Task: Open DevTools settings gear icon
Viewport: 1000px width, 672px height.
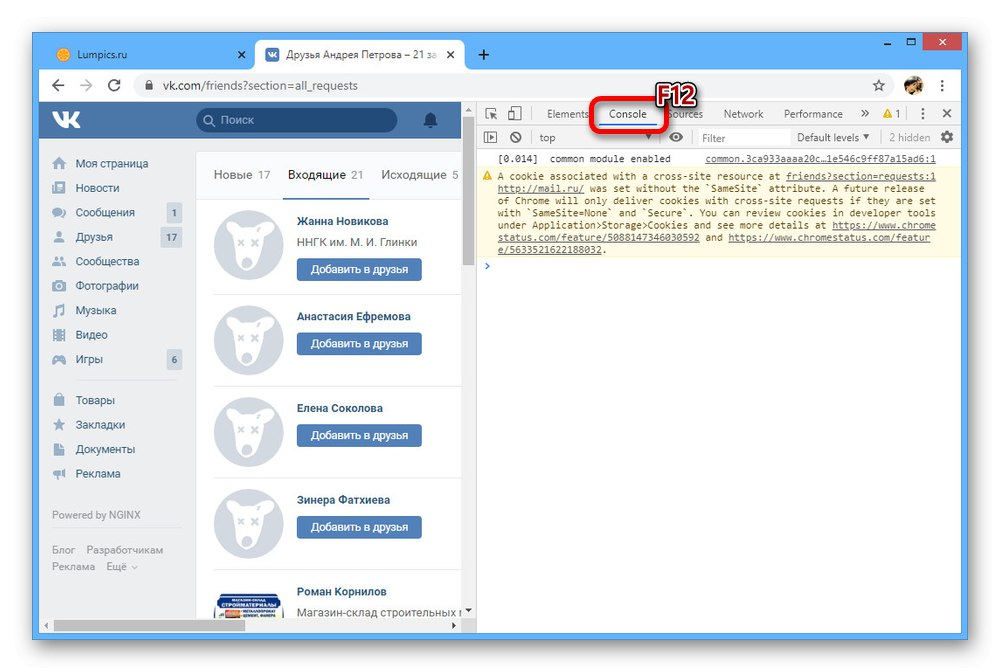Action: click(946, 137)
